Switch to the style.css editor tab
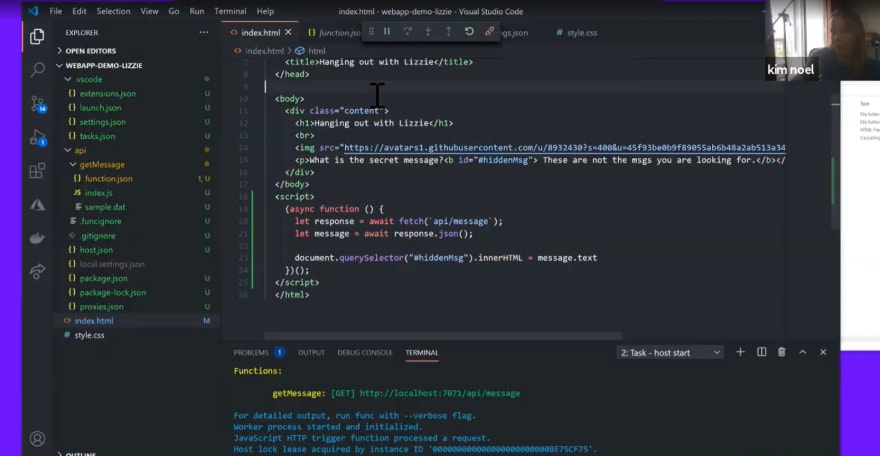 [577, 33]
